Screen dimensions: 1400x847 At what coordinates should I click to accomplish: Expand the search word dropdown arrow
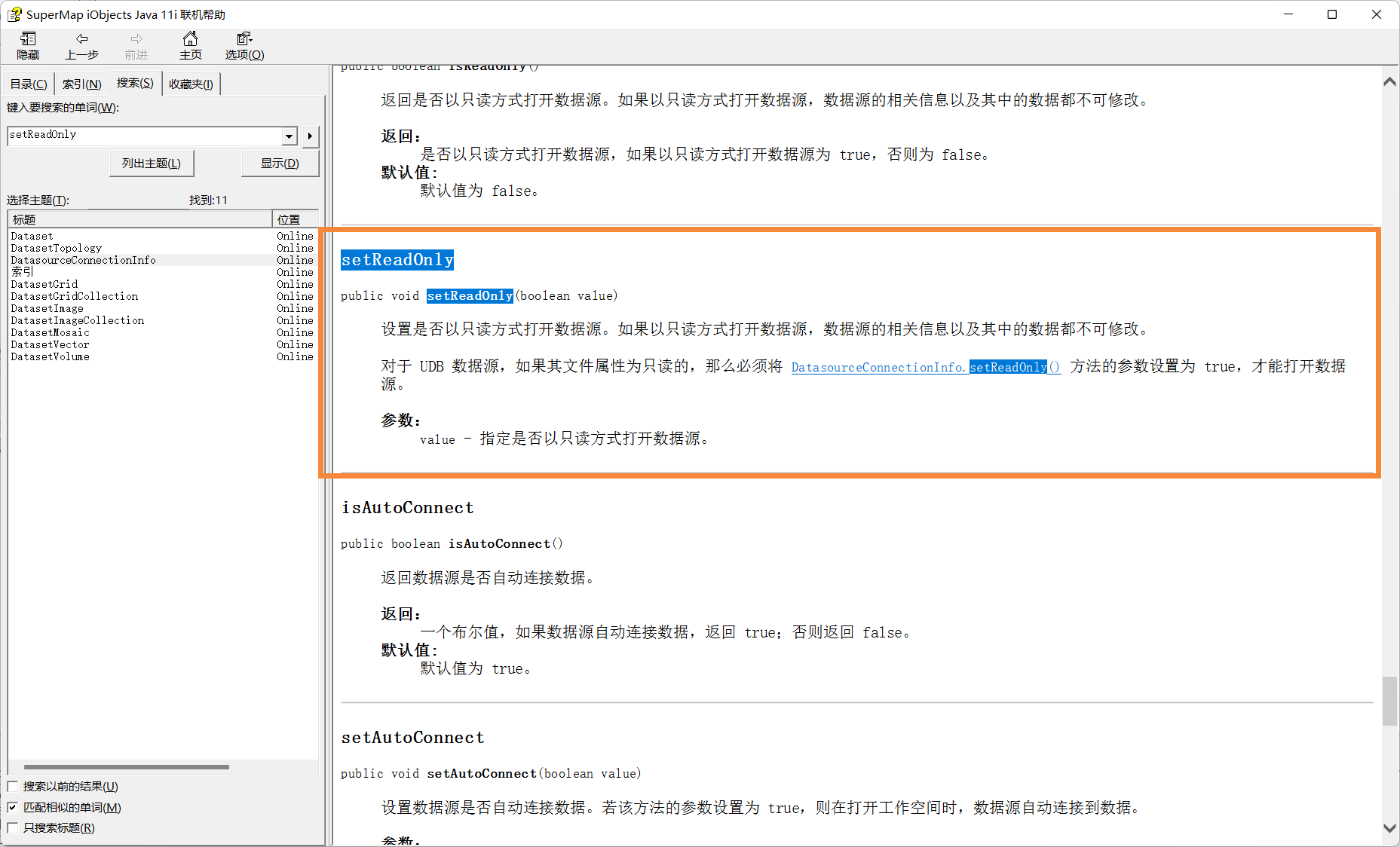289,136
